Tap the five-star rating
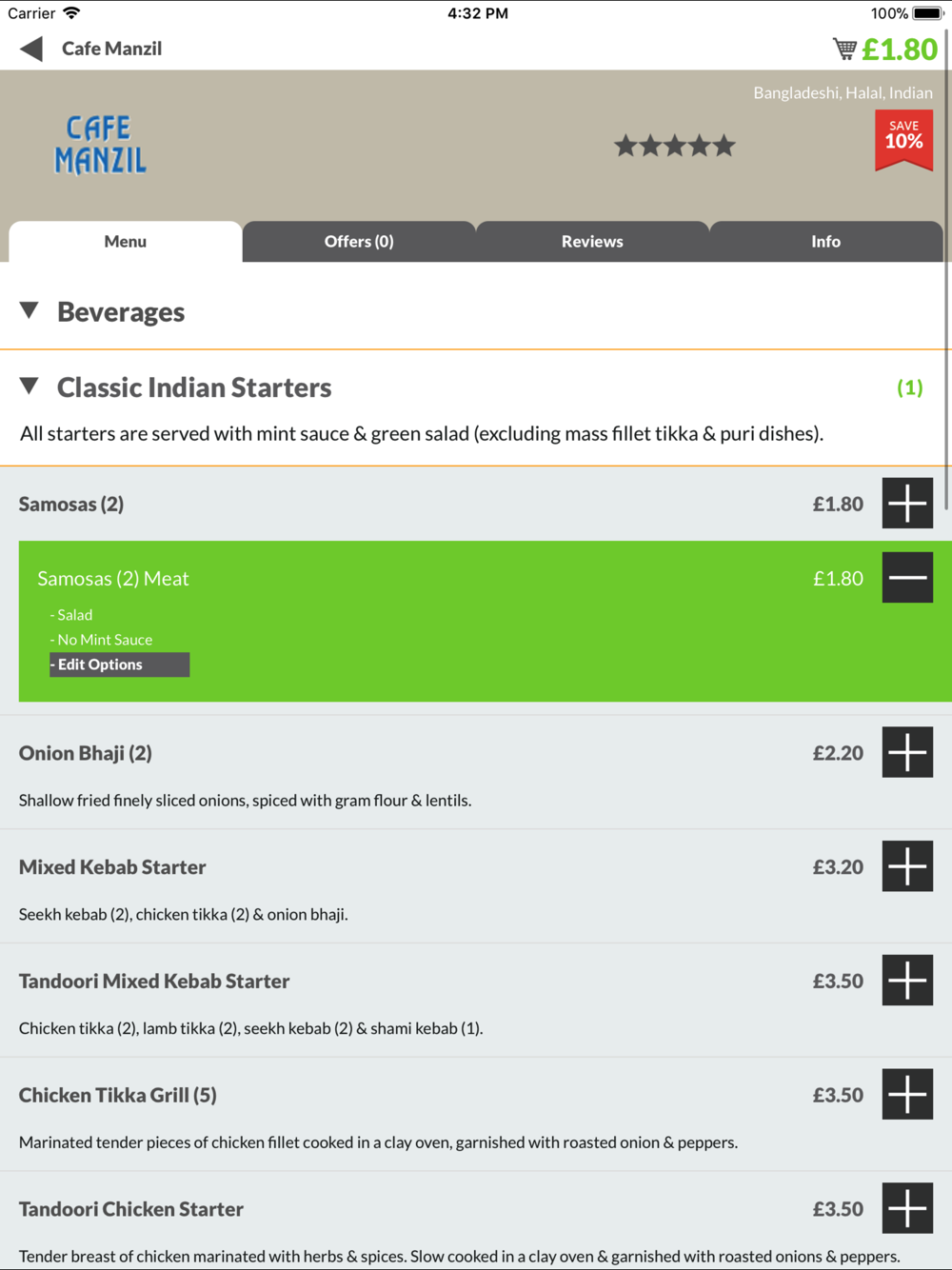Viewport: 952px width, 1270px height. pyautogui.click(x=675, y=146)
